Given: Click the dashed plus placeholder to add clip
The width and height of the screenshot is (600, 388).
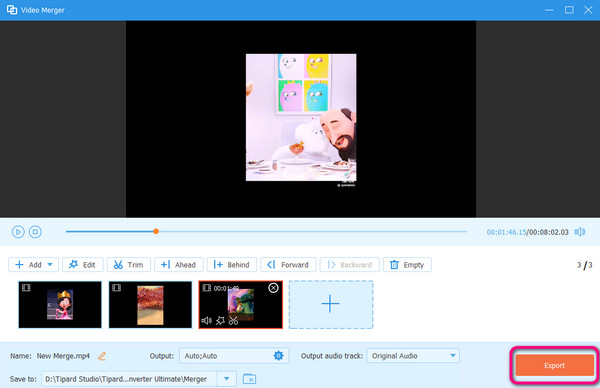Looking at the screenshot, I should (331, 305).
